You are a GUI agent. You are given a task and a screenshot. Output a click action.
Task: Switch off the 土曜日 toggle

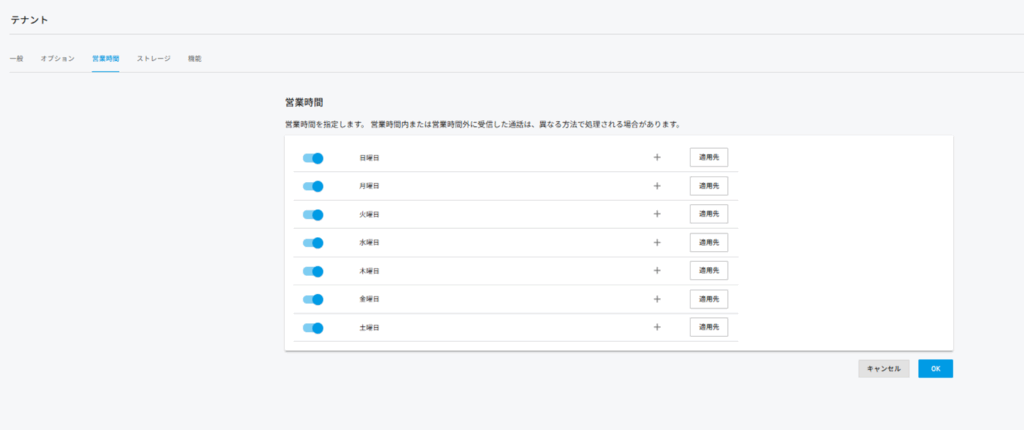313,327
